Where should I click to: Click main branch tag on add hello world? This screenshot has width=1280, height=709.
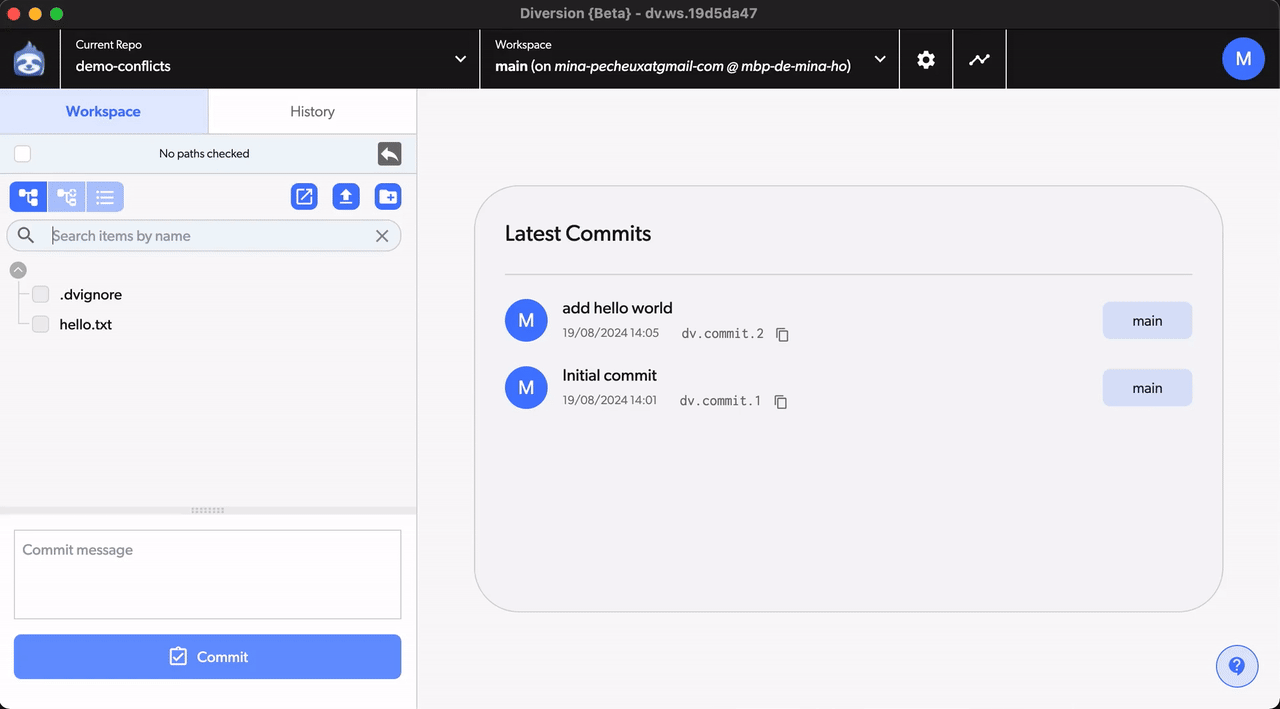(1147, 321)
